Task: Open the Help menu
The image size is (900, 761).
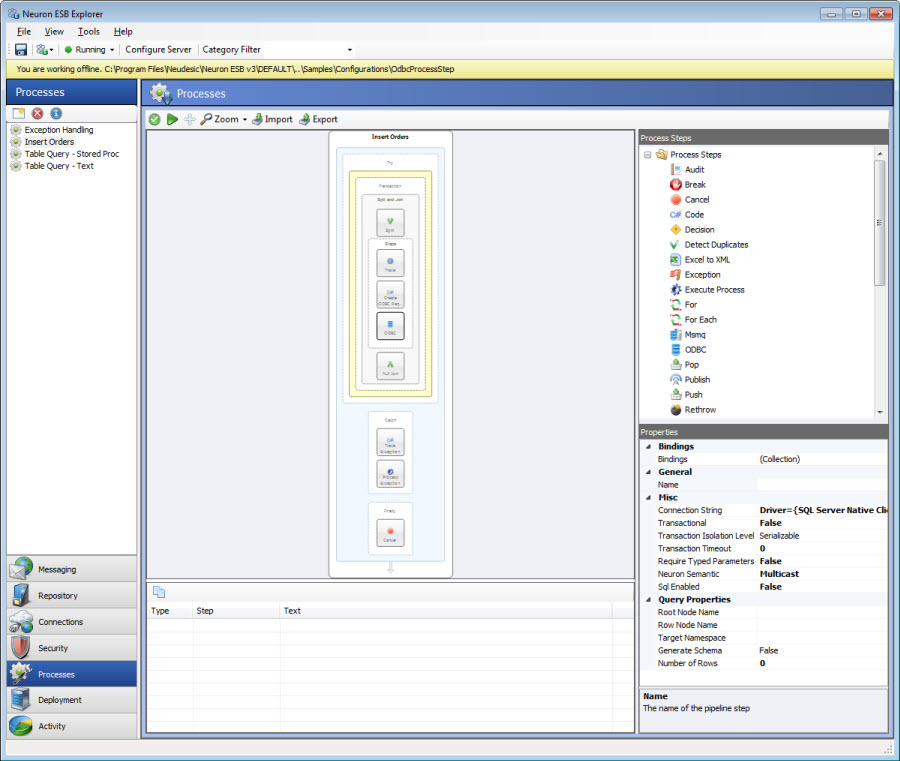Action: coord(123,32)
